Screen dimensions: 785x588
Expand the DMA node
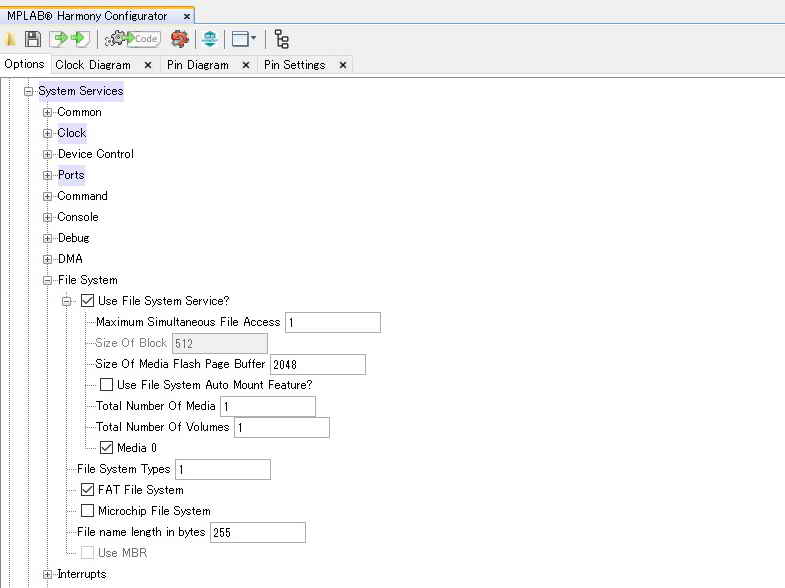point(47,259)
